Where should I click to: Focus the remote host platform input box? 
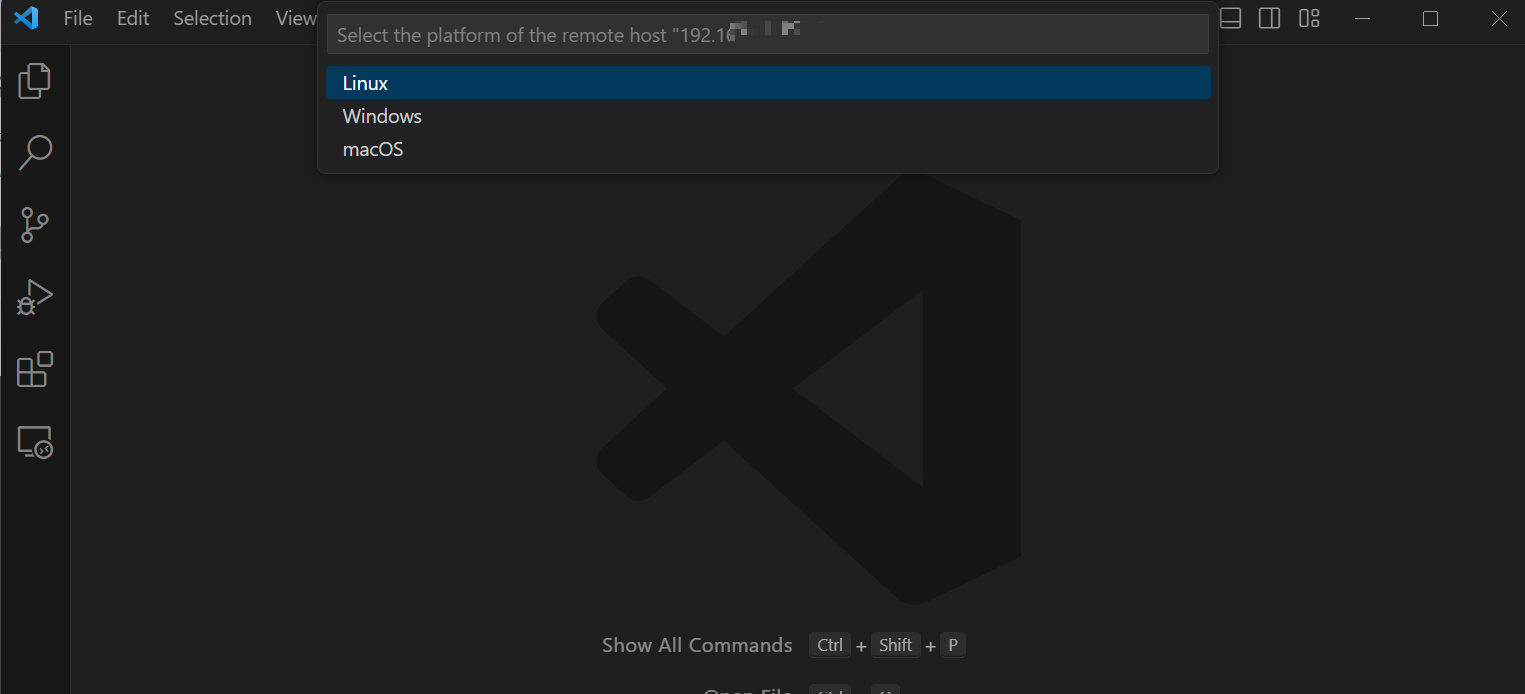[768, 35]
